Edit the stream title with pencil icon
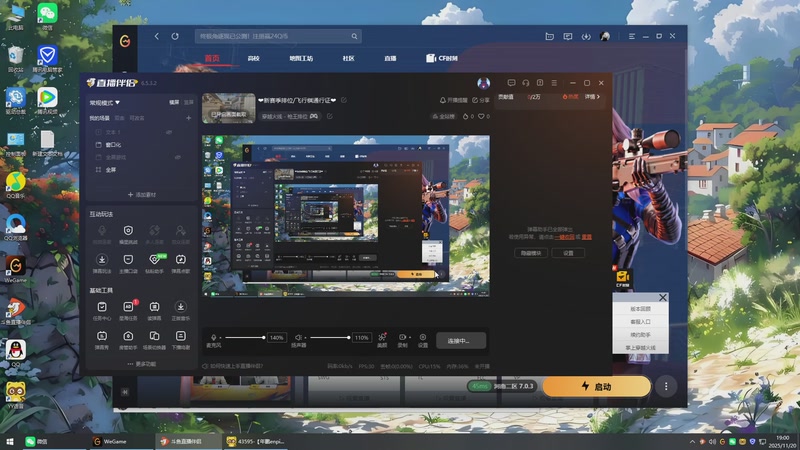Image resolution: width=800 pixels, height=450 pixels. click(x=344, y=100)
